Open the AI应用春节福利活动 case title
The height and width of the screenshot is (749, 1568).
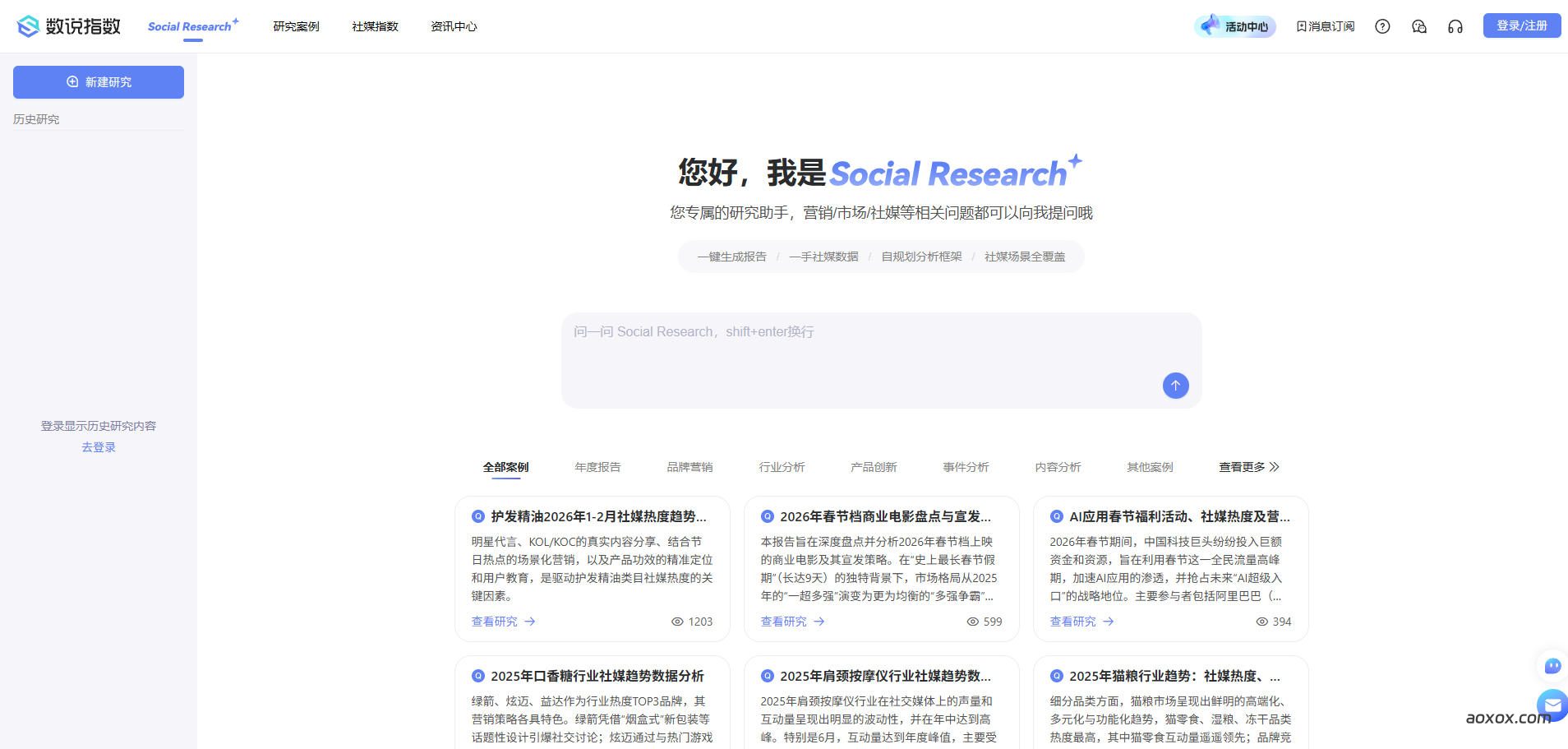[x=1179, y=516]
